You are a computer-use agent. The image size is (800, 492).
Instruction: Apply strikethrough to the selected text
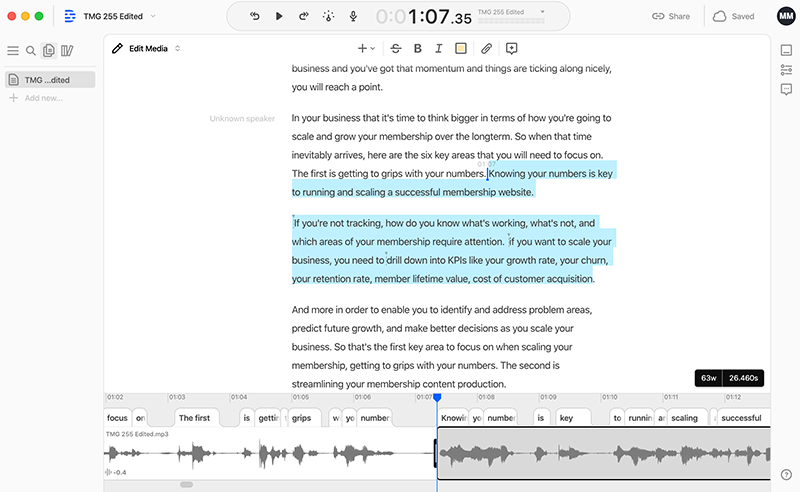pos(396,48)
